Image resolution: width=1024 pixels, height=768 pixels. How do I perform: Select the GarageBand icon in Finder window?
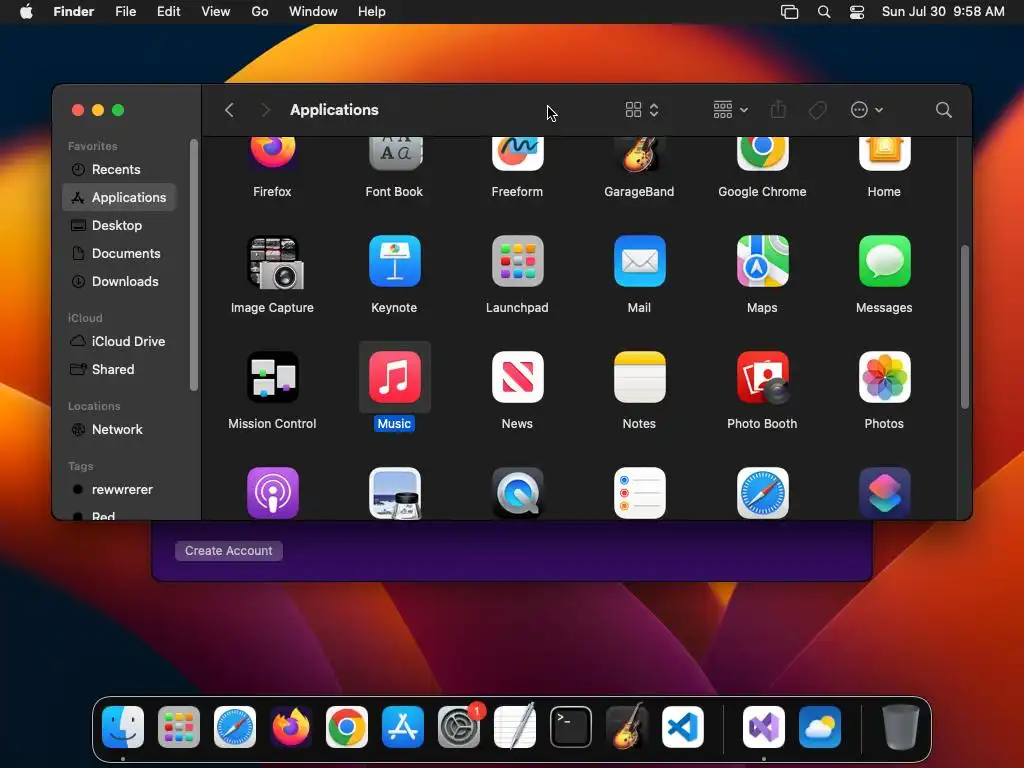tap(639, 154)
